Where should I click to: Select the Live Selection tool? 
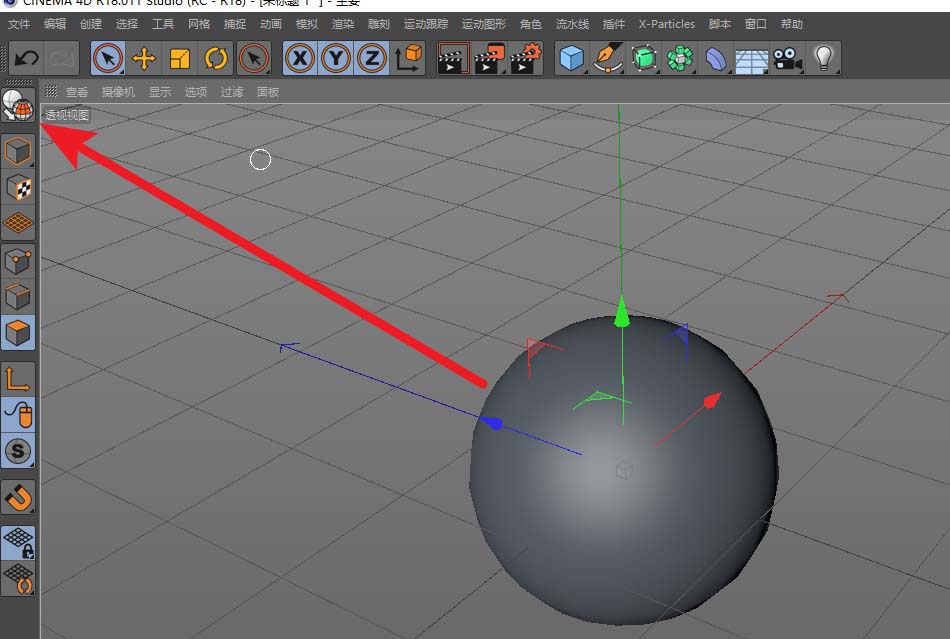107,59
